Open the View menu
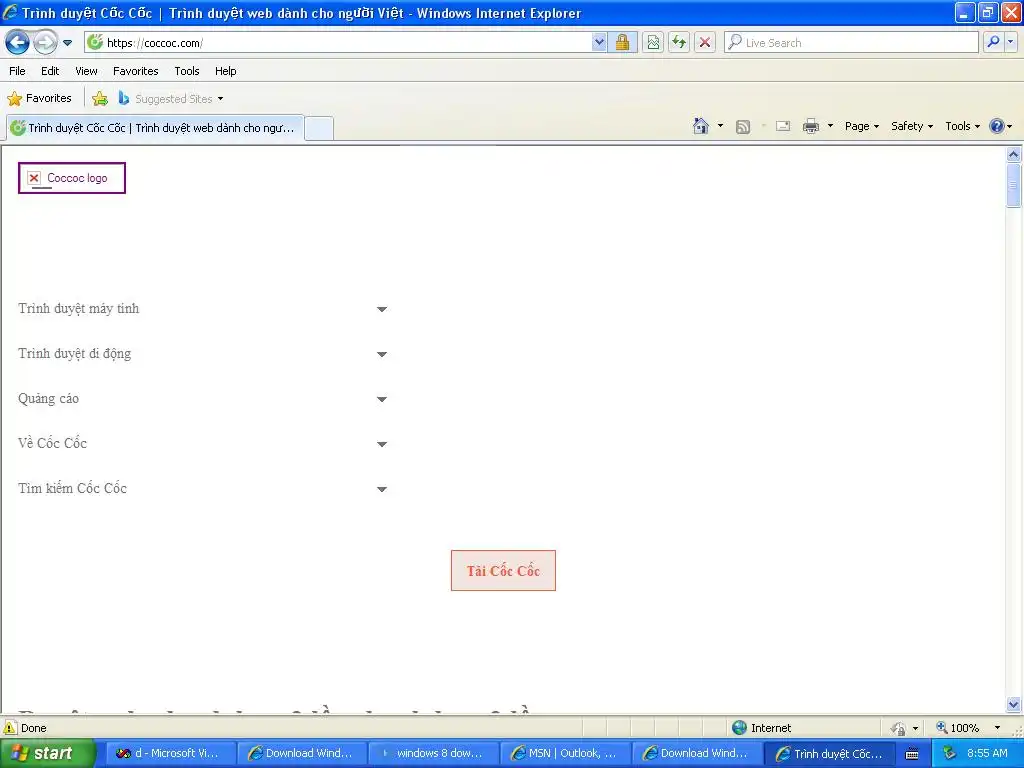The image size is (1024, 768). [86, 71]
